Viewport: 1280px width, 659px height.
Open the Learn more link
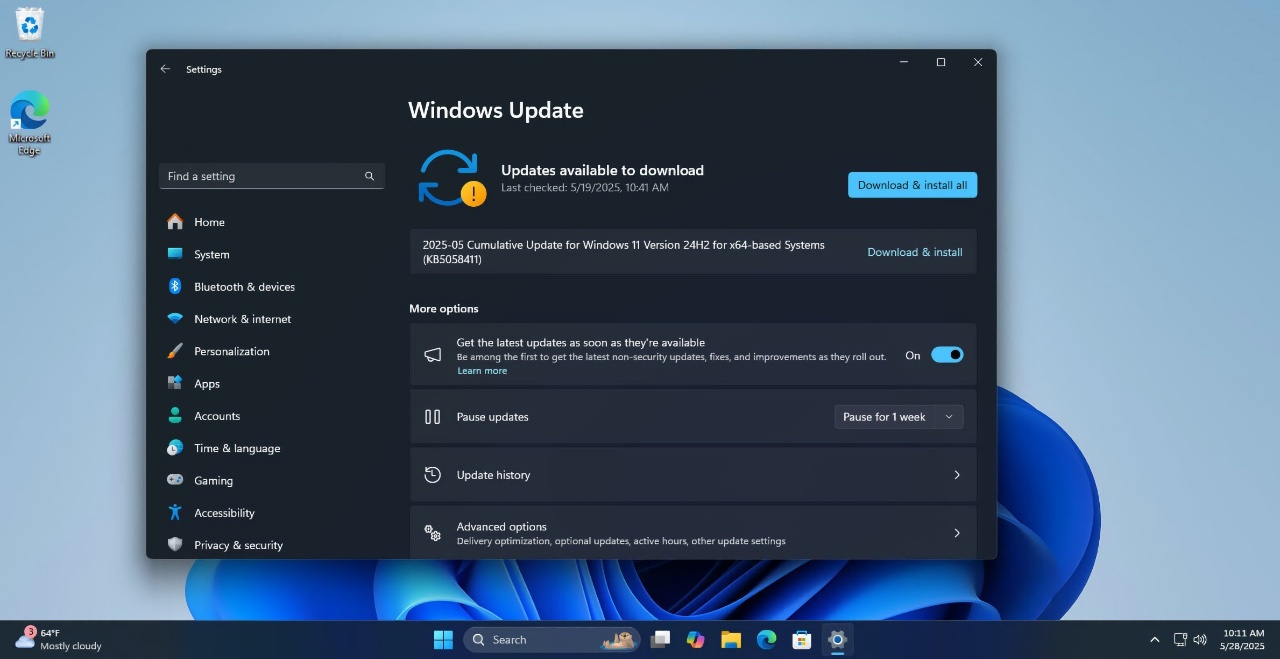[x=482, y=371]
